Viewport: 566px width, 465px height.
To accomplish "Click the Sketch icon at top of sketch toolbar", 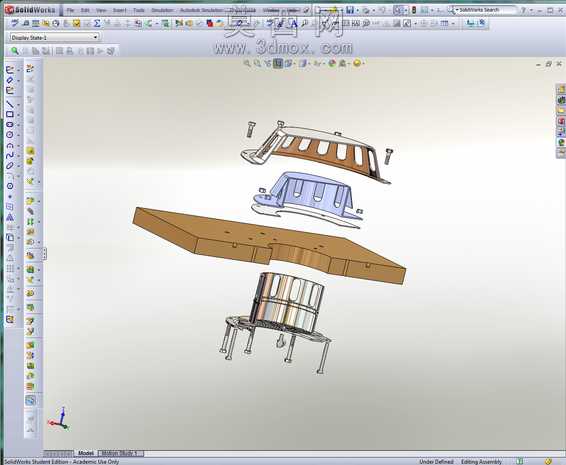I will [x=10, y=70].
